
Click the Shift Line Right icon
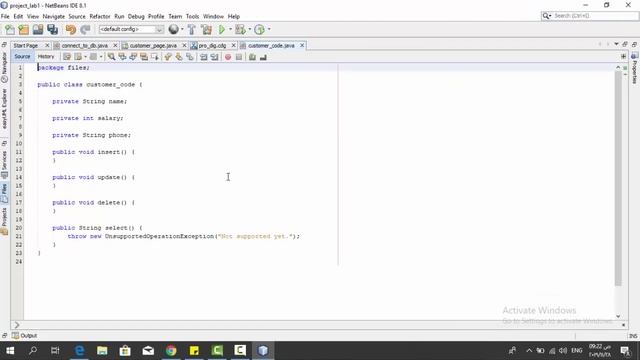tap(214, 57)
